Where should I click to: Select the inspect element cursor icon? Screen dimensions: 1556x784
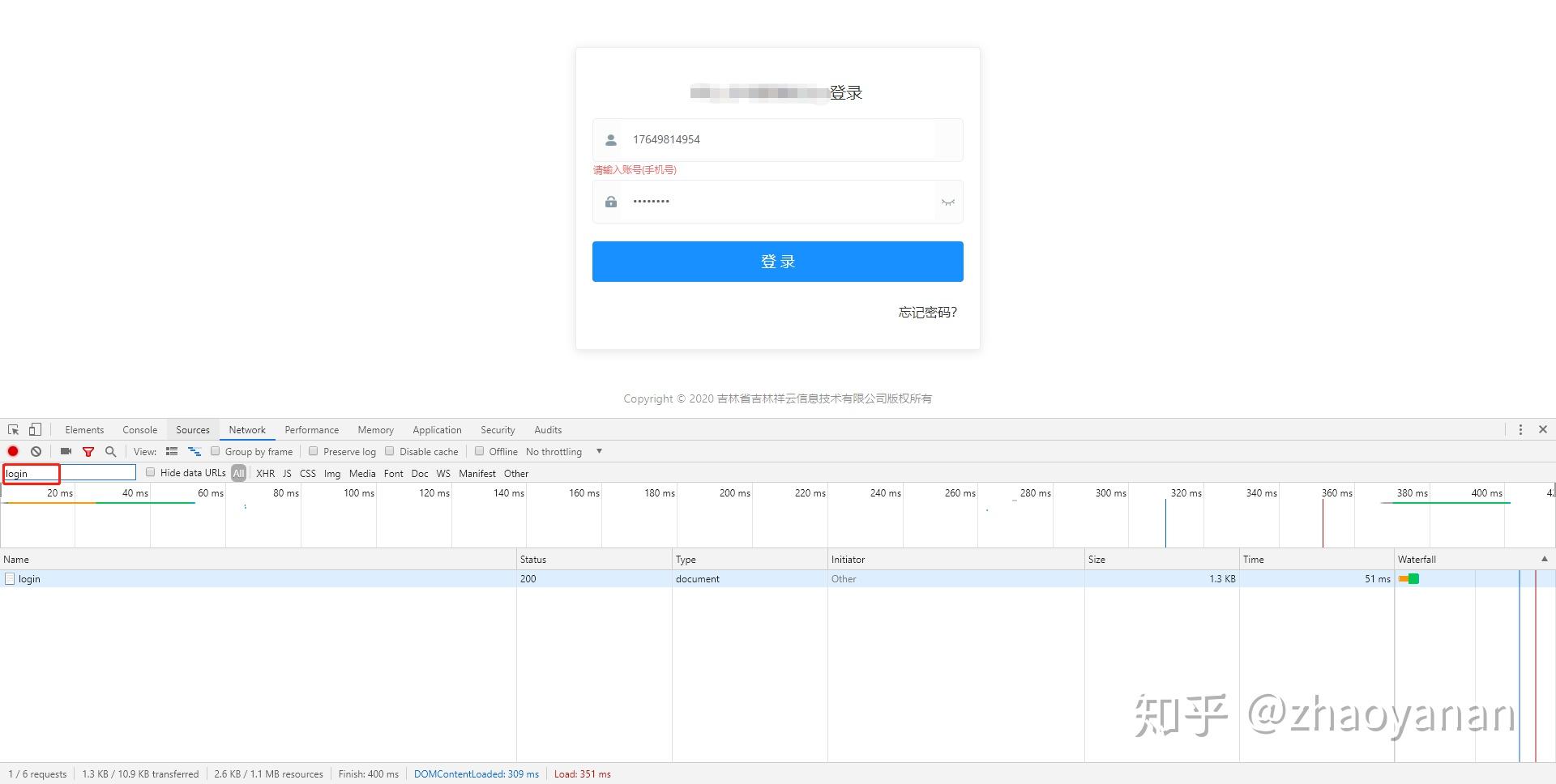pyautogui.click(x=12, y=429)
